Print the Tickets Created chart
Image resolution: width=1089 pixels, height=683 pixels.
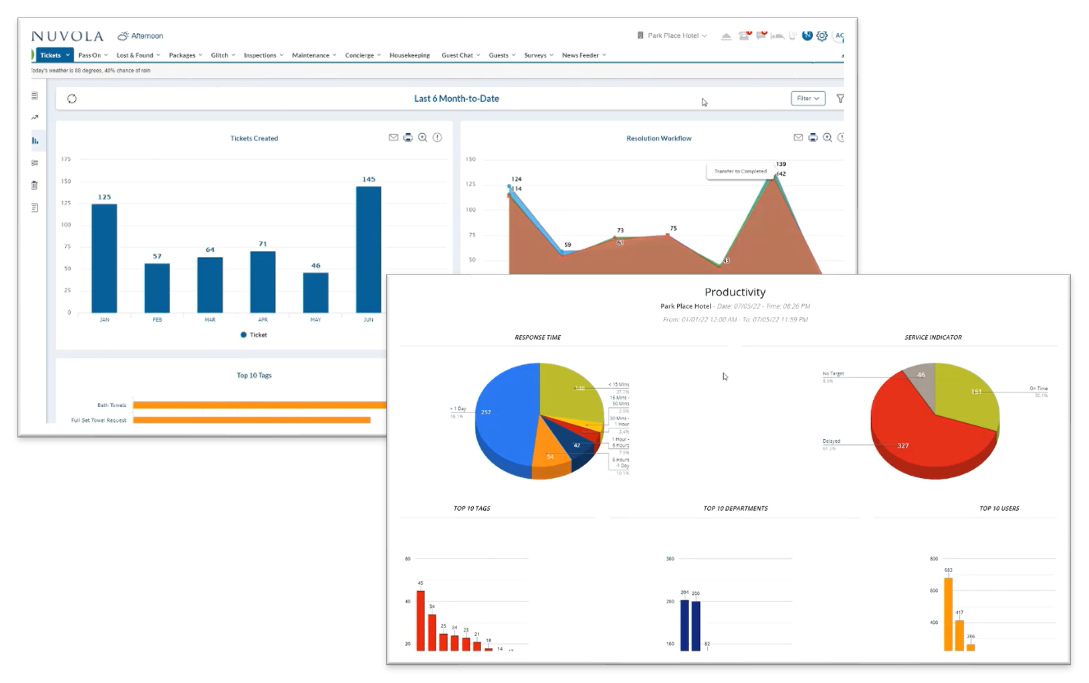click(x=408, y=138)
